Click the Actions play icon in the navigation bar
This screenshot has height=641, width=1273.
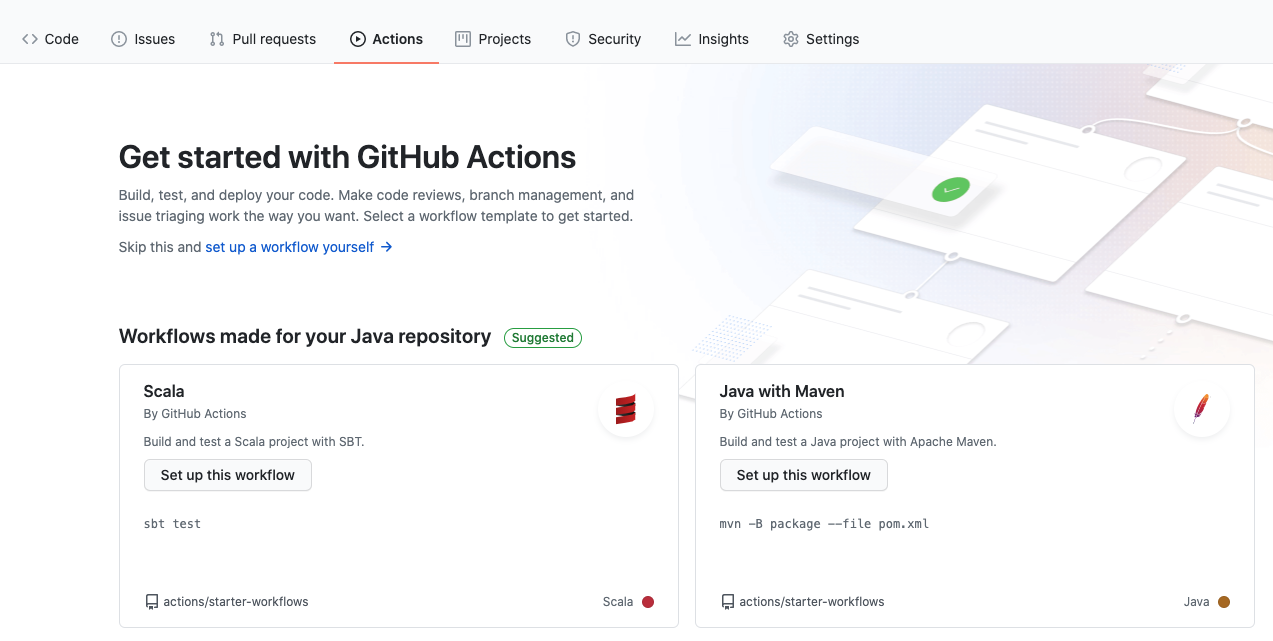point(357,39)
